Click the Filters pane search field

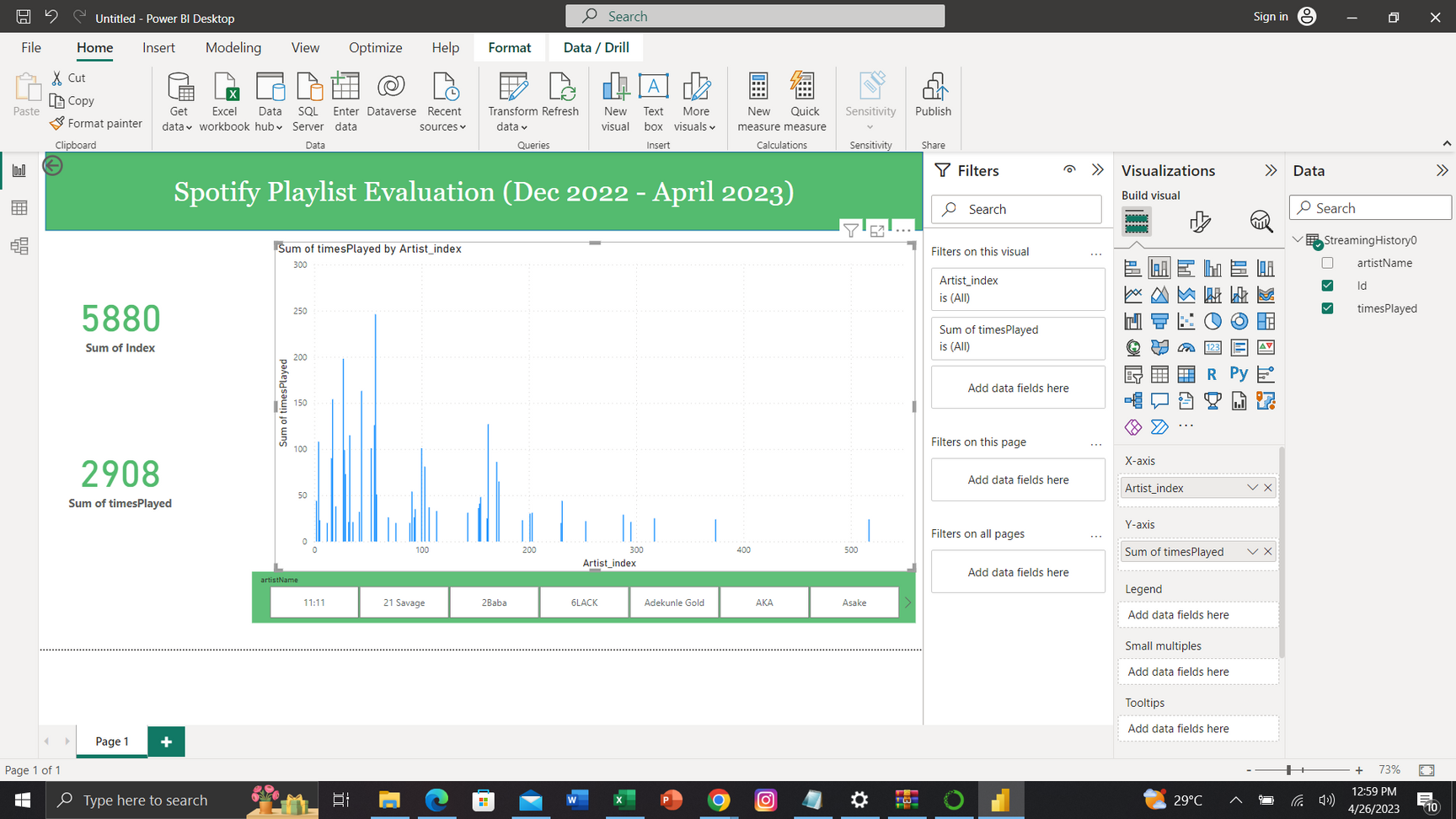(1017, 210)
